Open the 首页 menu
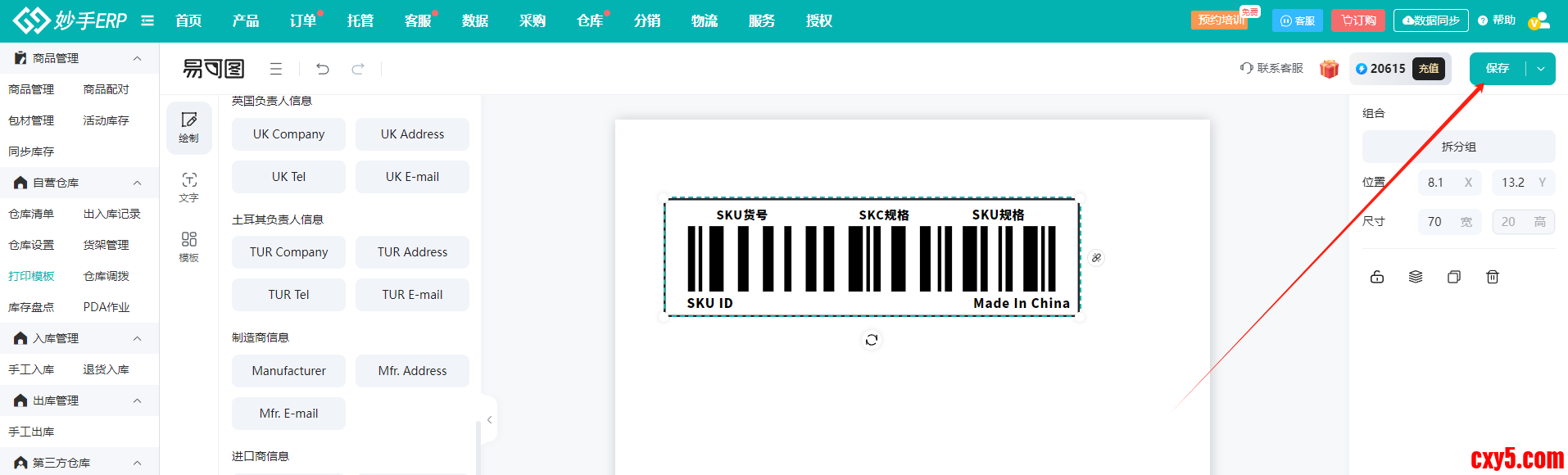1568x475 pixels. pyautogui.click(x=188, y=20)
